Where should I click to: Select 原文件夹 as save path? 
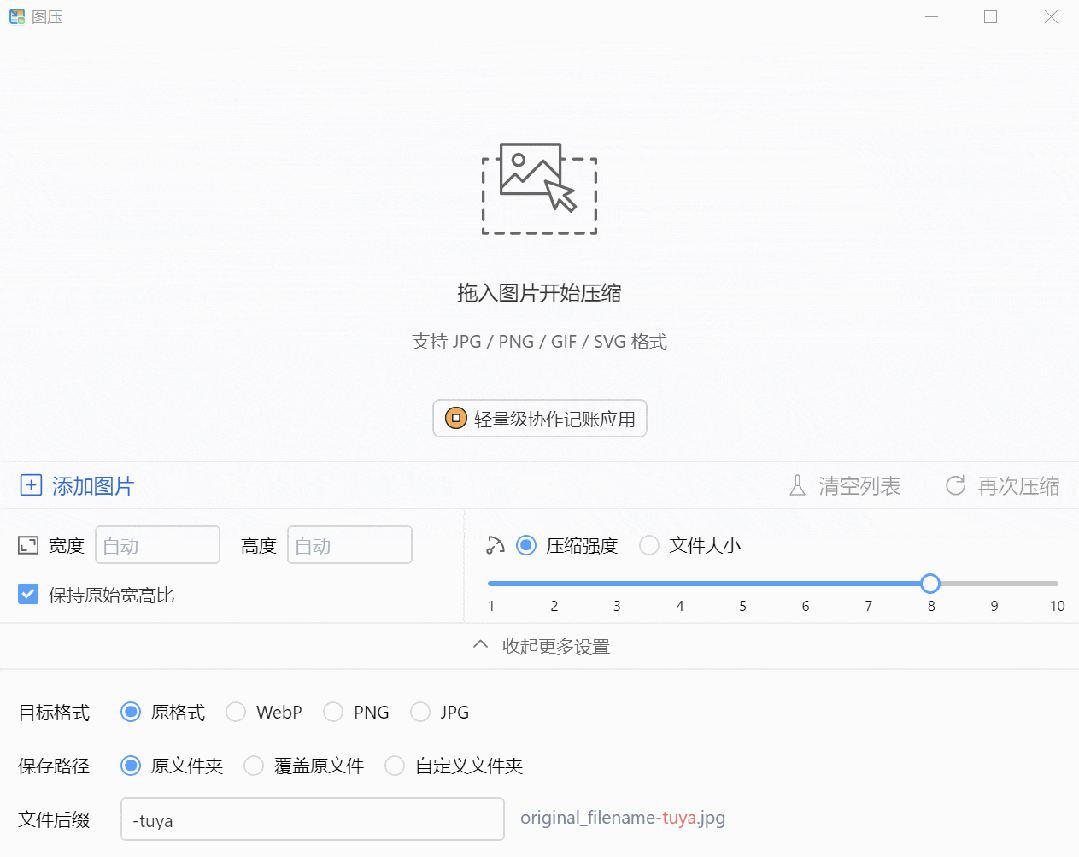(x=130, y=765)
